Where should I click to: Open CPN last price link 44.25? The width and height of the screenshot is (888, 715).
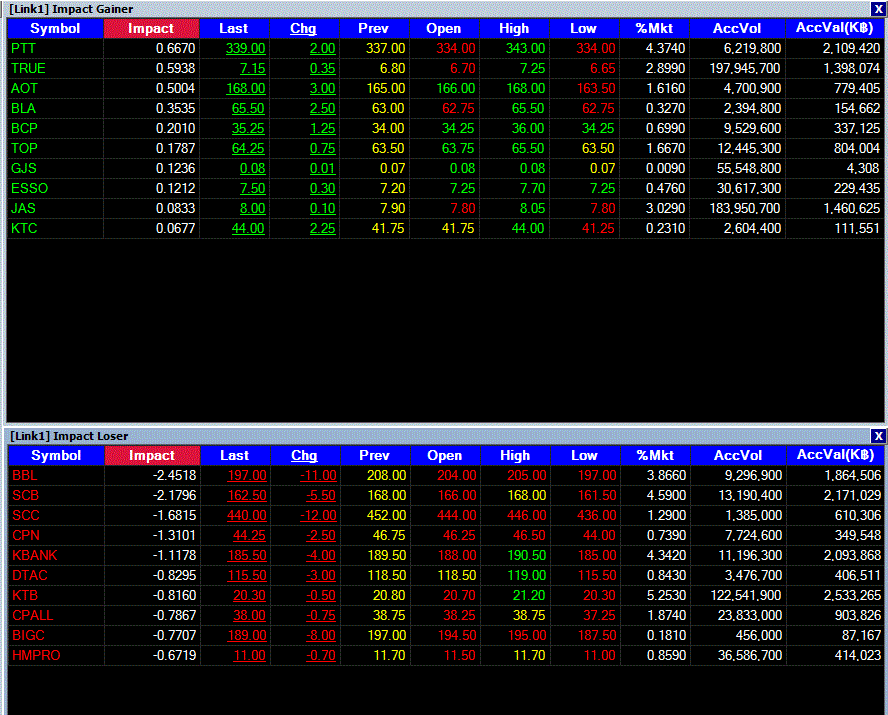[x=249, y=536]
